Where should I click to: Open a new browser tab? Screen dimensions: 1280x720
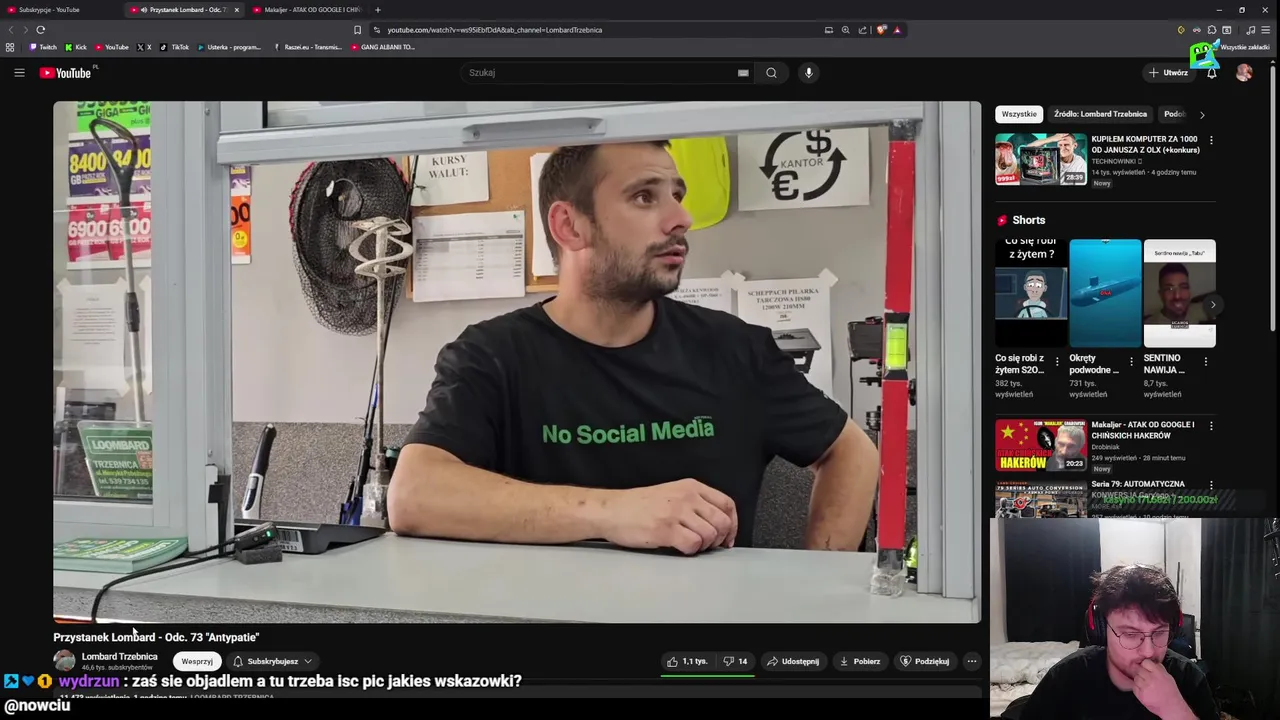377,10
